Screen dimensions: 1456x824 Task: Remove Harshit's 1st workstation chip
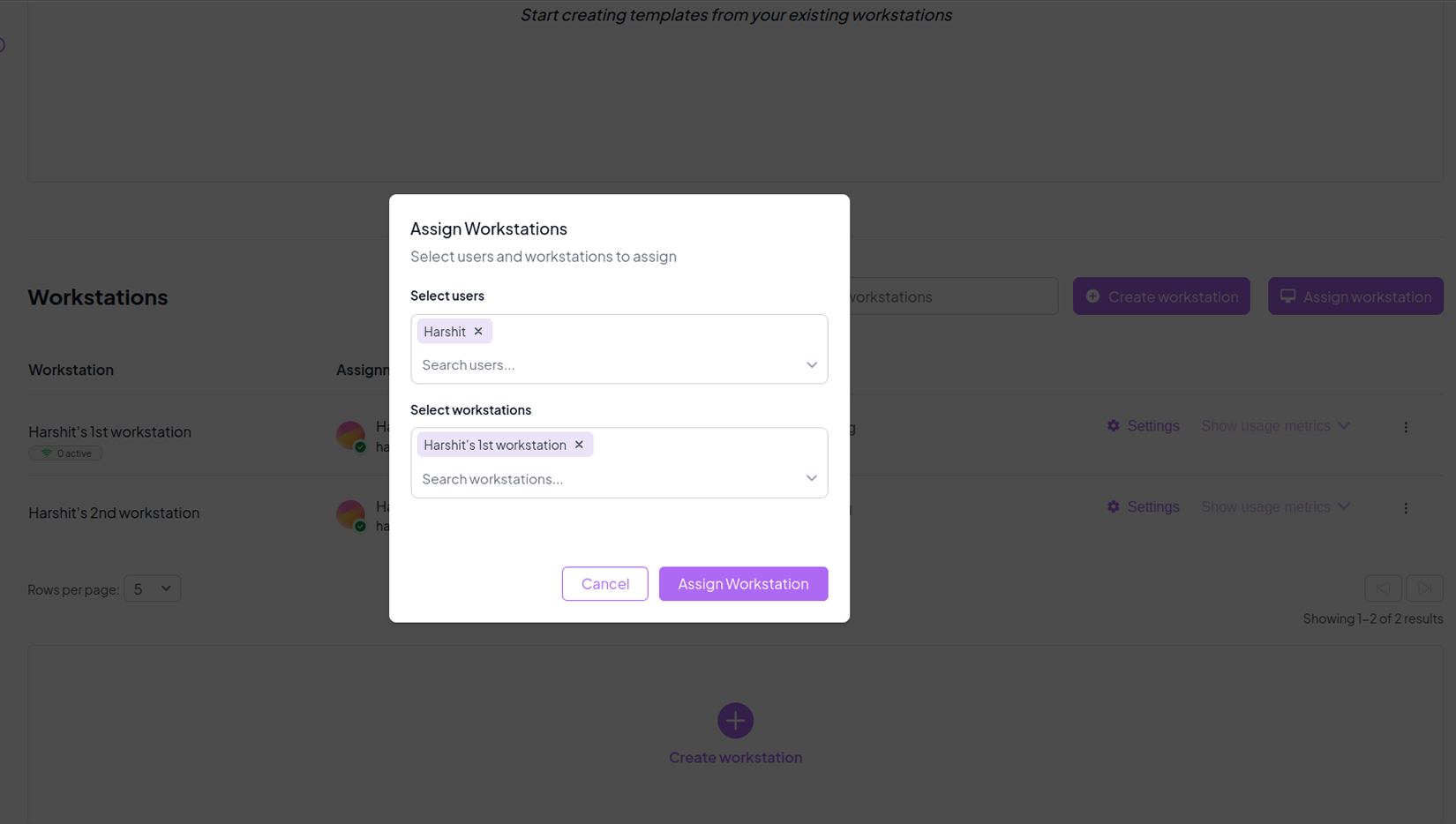(579, 445)
